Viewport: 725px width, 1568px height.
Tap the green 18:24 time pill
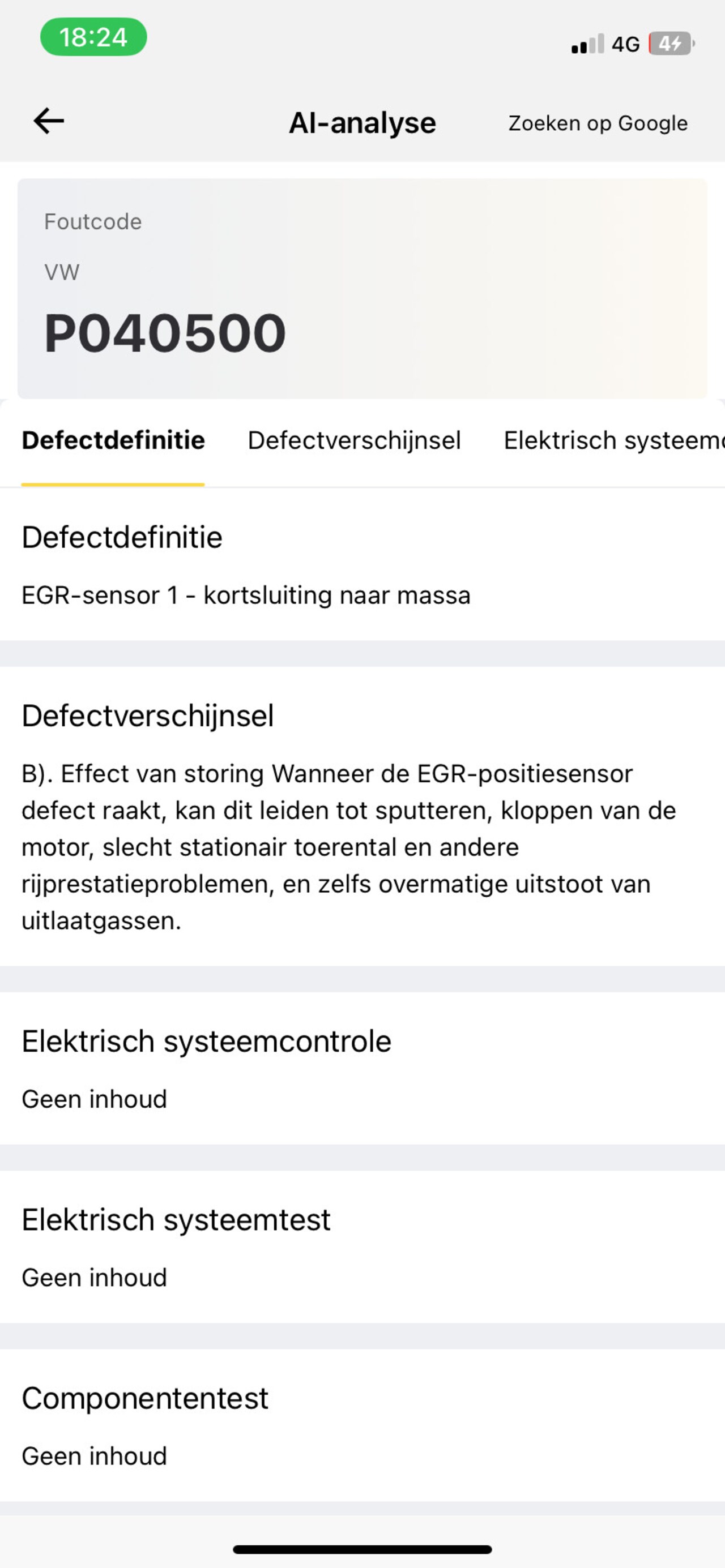pyautogui.click(x=93, y=37)
